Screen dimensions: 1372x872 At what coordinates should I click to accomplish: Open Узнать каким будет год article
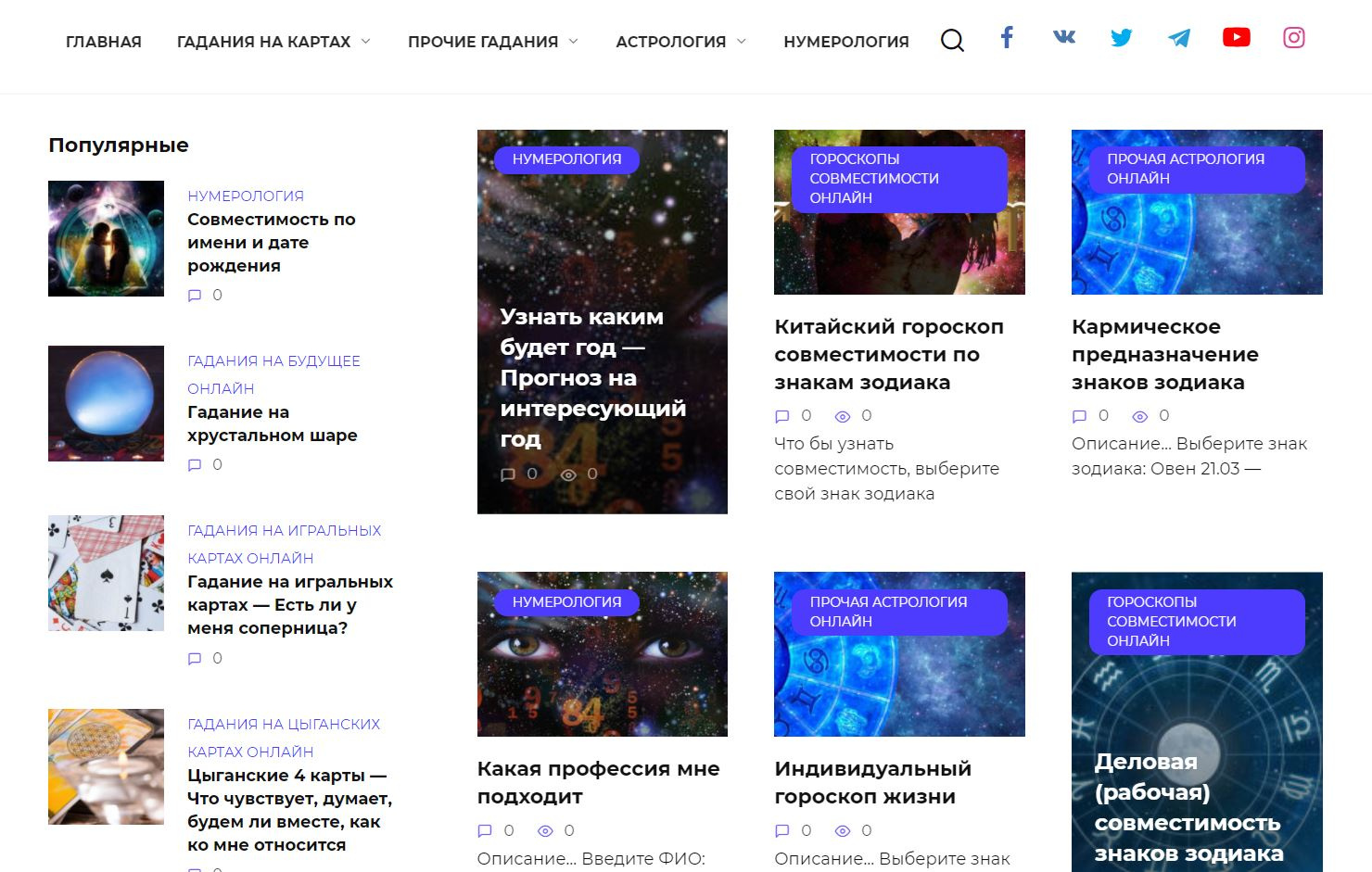click(x=593, y=377)
